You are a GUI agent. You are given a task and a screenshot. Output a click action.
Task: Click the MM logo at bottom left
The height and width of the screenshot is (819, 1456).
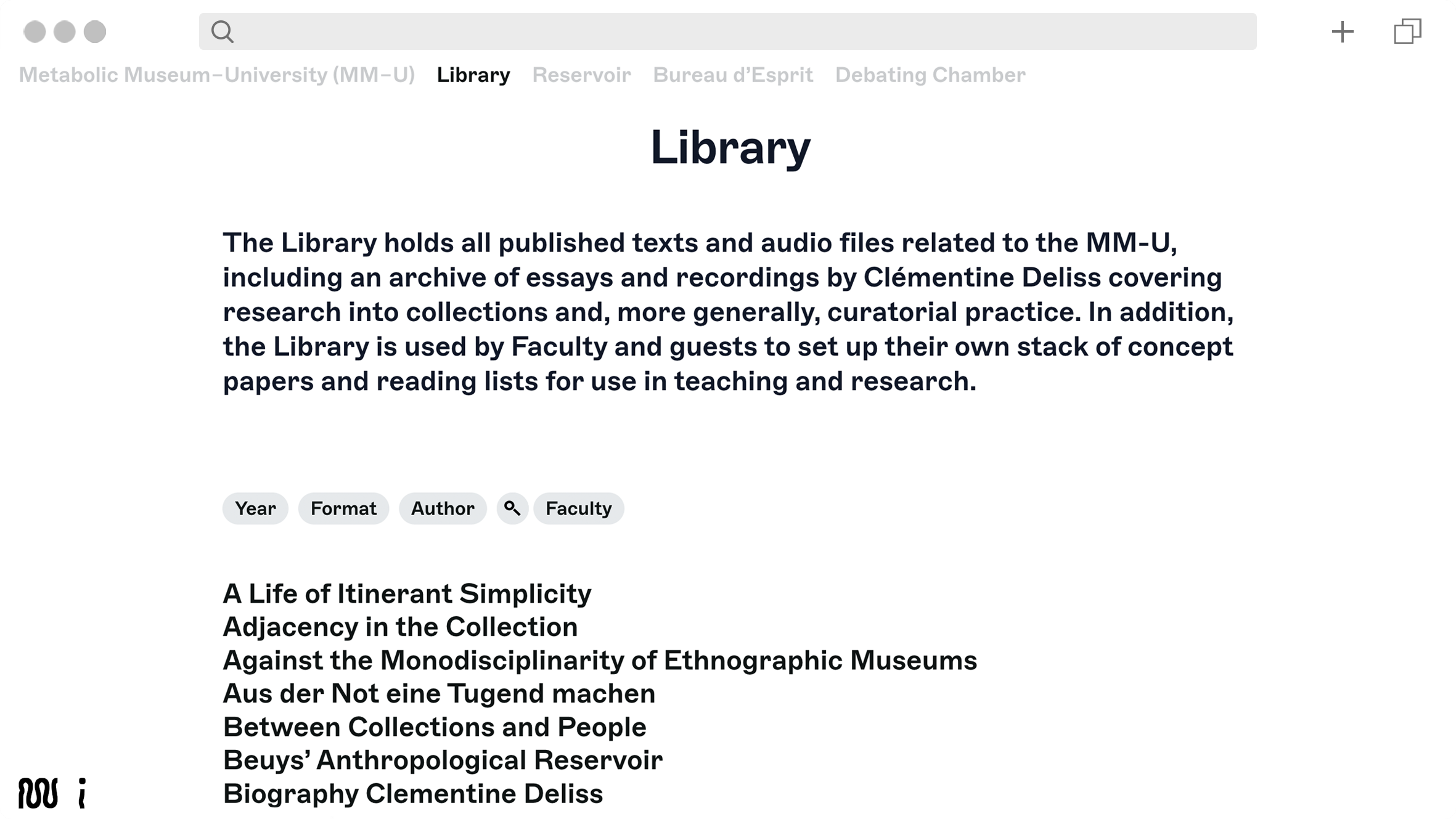pos(38,793)
